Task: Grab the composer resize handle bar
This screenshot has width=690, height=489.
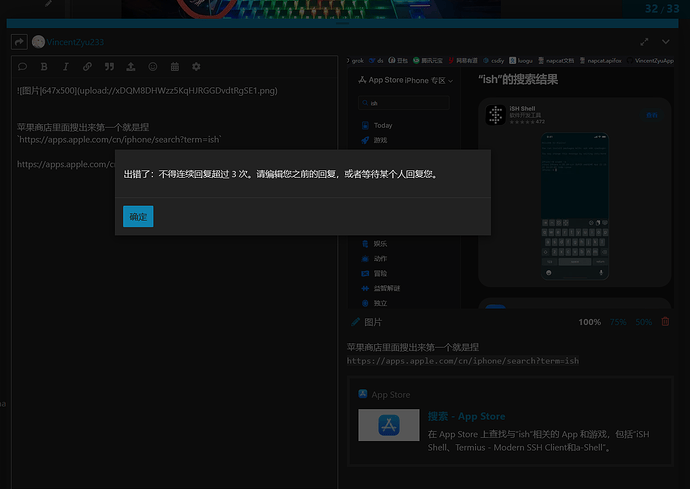Action: (342, 23)
